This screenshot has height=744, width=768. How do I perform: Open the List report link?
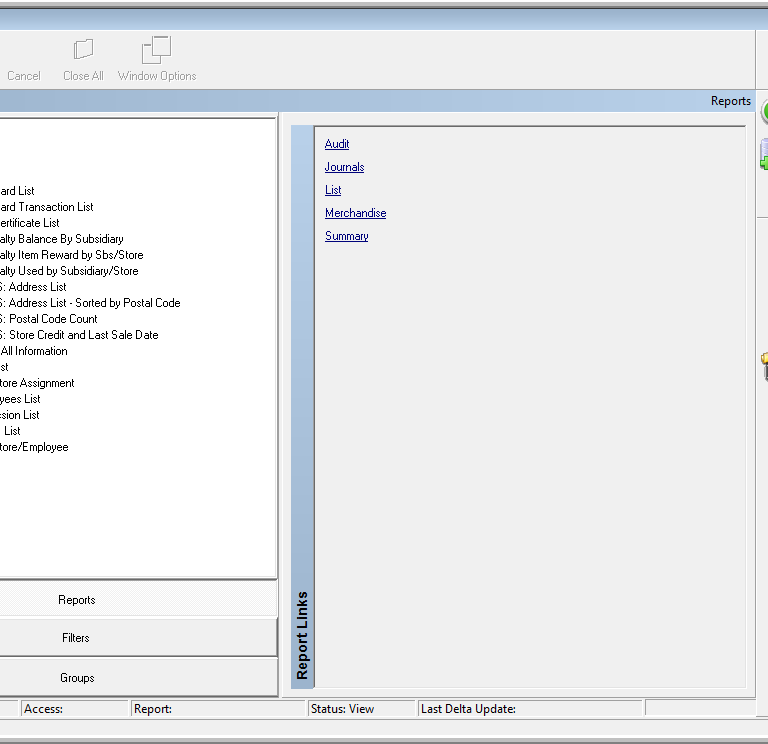click(x=333, y=190)
